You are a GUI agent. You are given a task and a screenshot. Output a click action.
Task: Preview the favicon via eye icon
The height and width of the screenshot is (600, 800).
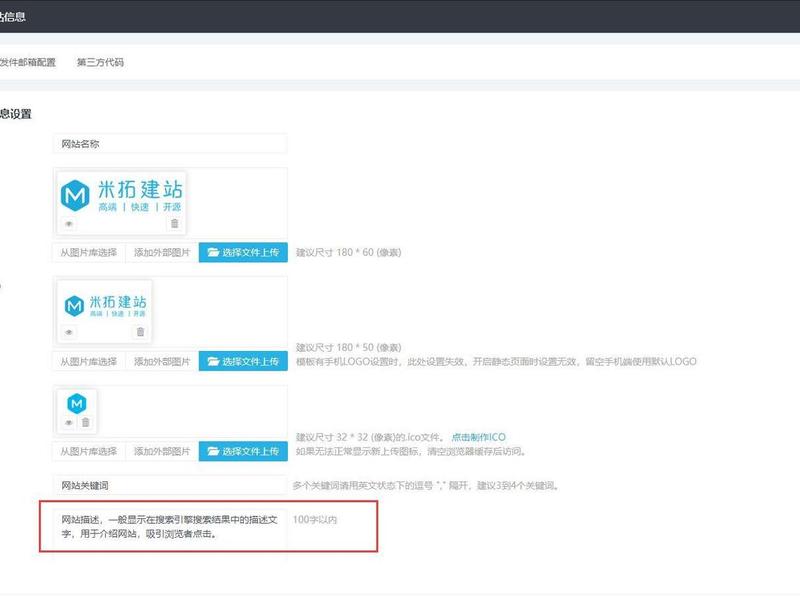tap(69, 423)
